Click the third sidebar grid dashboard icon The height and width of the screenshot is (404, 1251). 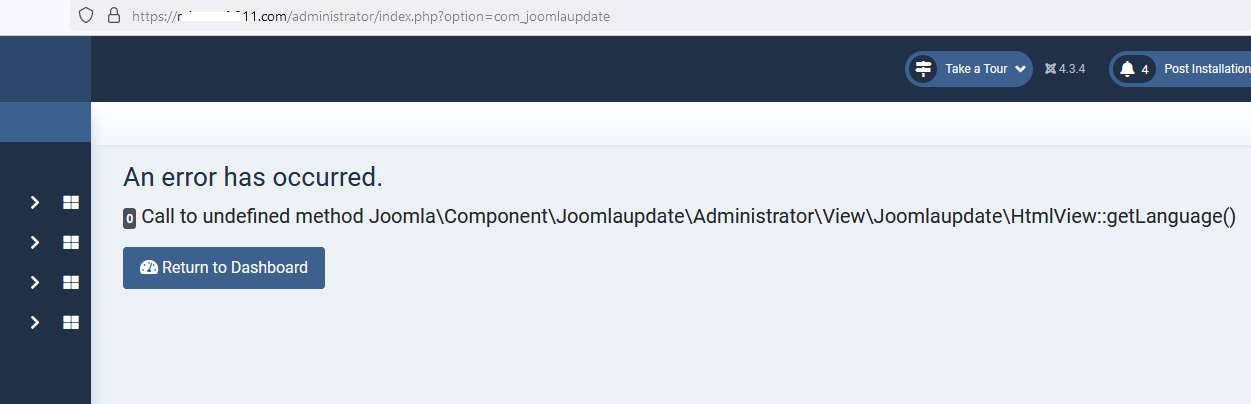(x=71, y=282)
